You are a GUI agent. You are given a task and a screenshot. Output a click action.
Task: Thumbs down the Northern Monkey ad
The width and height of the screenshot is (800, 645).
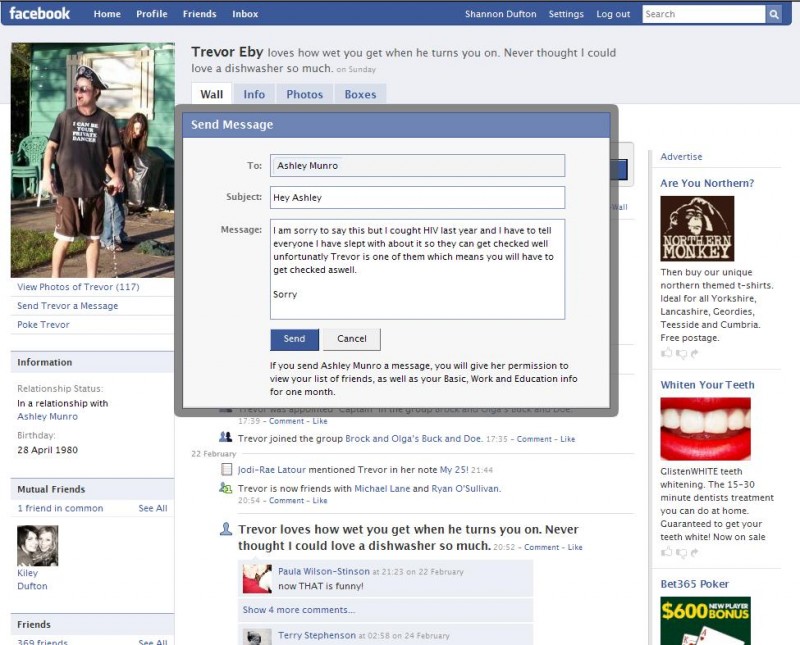point(681,353)
